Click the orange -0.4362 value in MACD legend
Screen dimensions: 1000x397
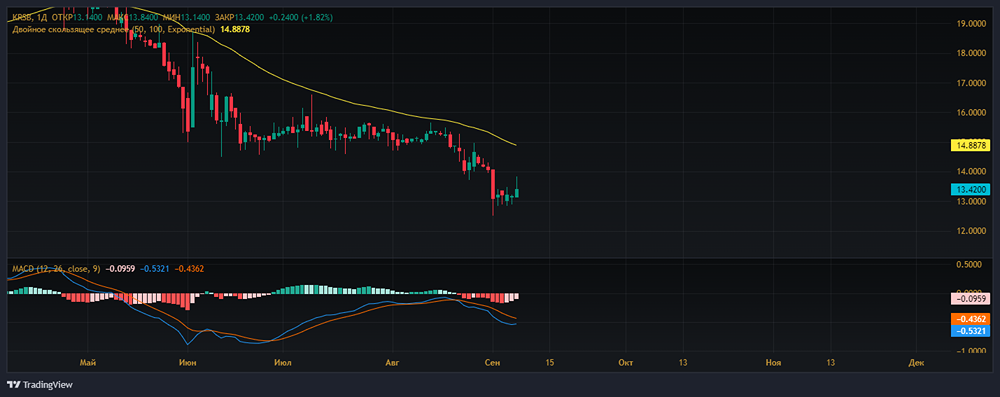pos(189,269)
